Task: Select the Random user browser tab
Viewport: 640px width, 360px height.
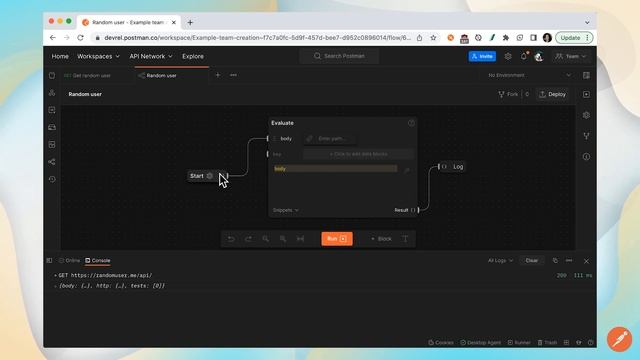Action: [128, 22]
